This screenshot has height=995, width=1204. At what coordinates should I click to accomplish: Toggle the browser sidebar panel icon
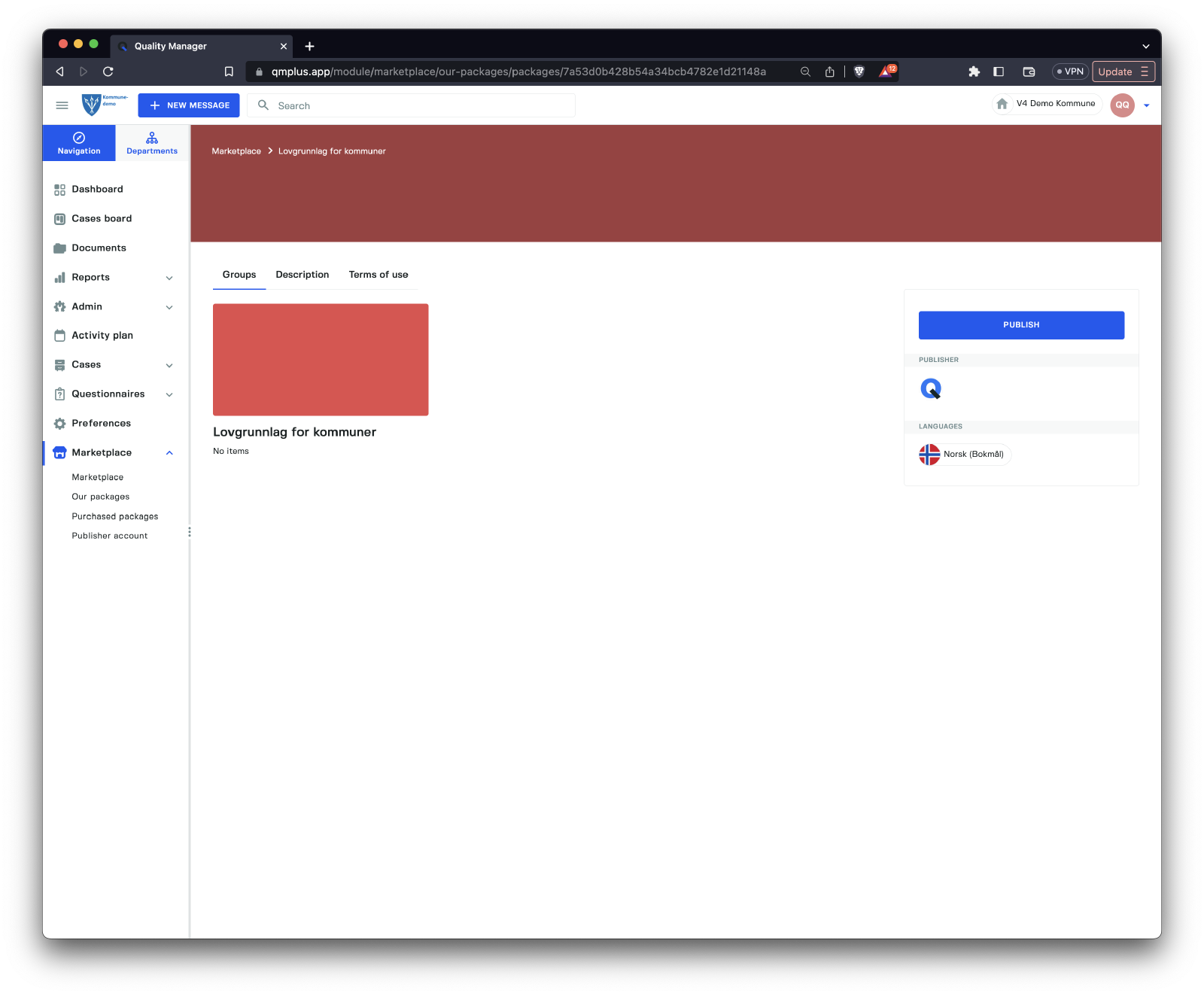point(999,72)
